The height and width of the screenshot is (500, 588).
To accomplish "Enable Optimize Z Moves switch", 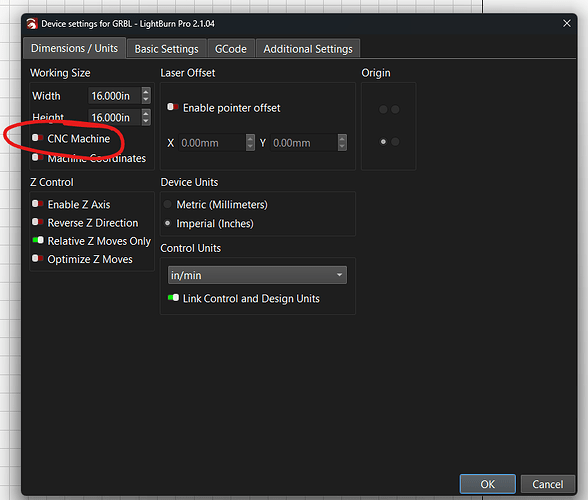I will point(38,258).
